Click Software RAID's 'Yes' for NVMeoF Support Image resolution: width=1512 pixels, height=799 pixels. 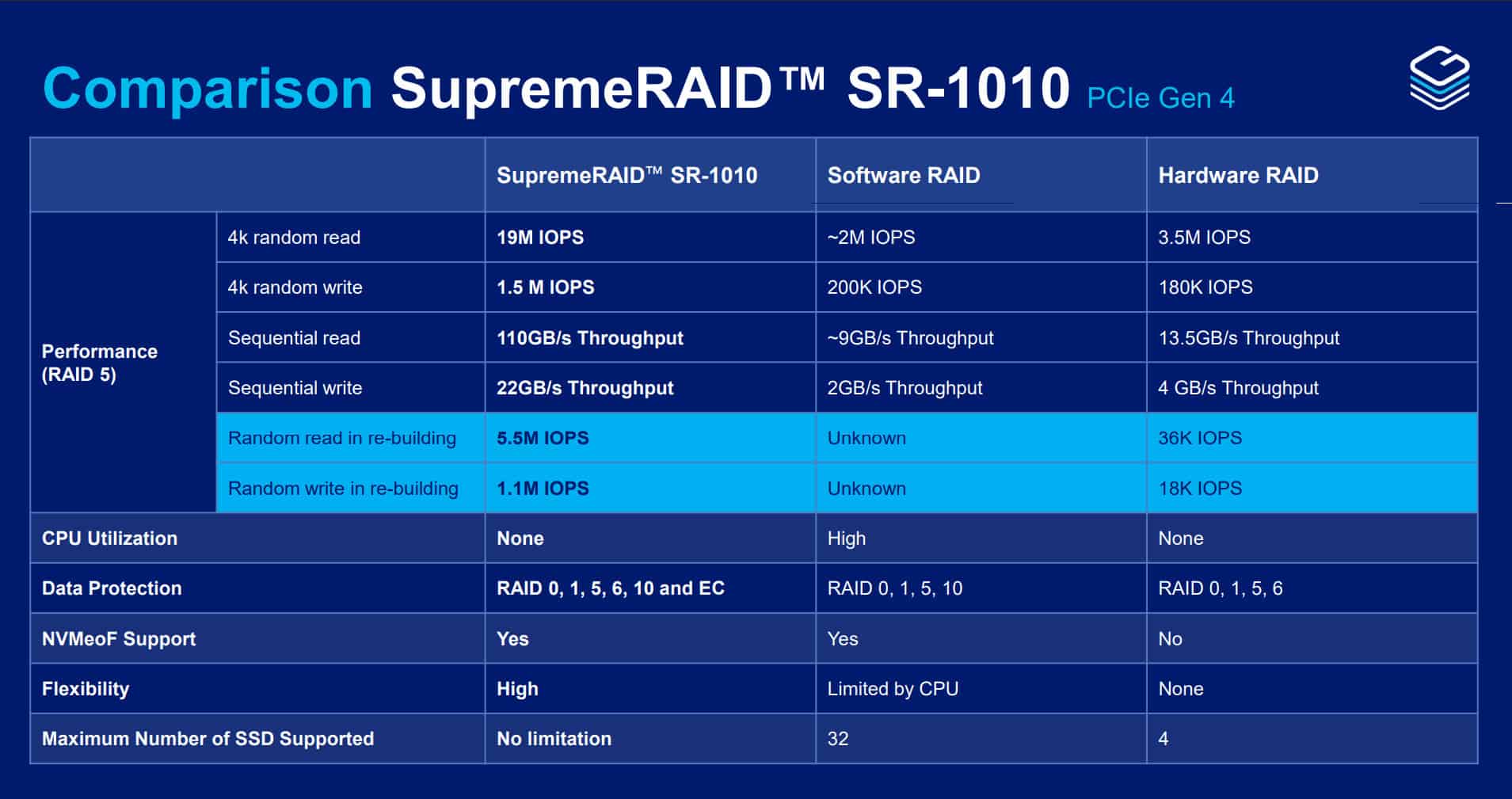pos(843,639)
